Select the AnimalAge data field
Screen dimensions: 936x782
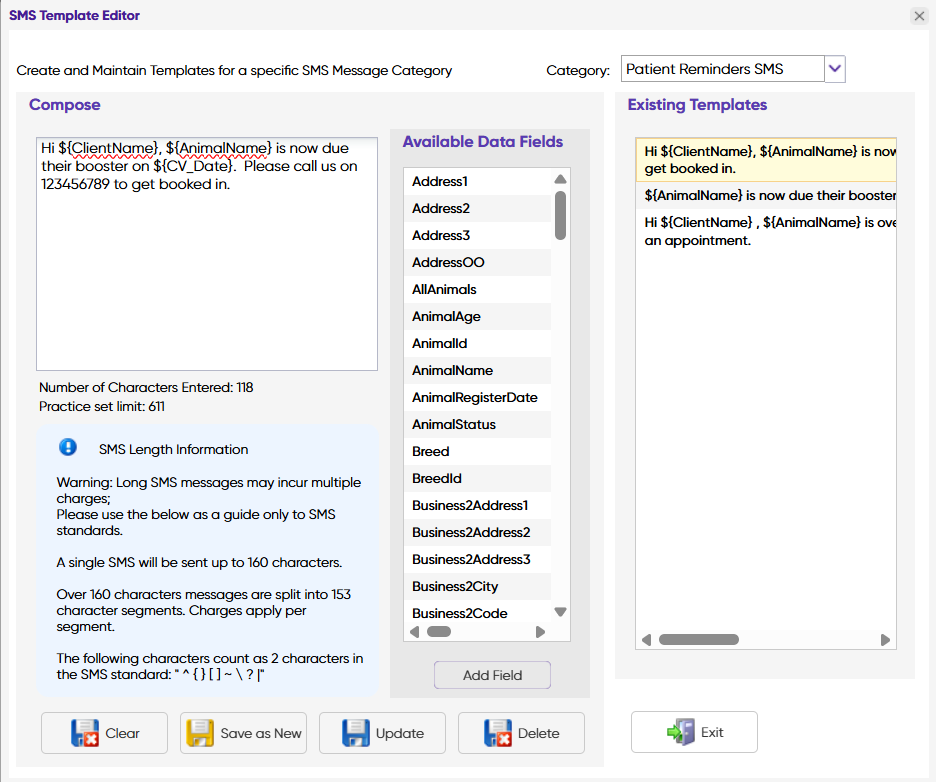point(478,316)
